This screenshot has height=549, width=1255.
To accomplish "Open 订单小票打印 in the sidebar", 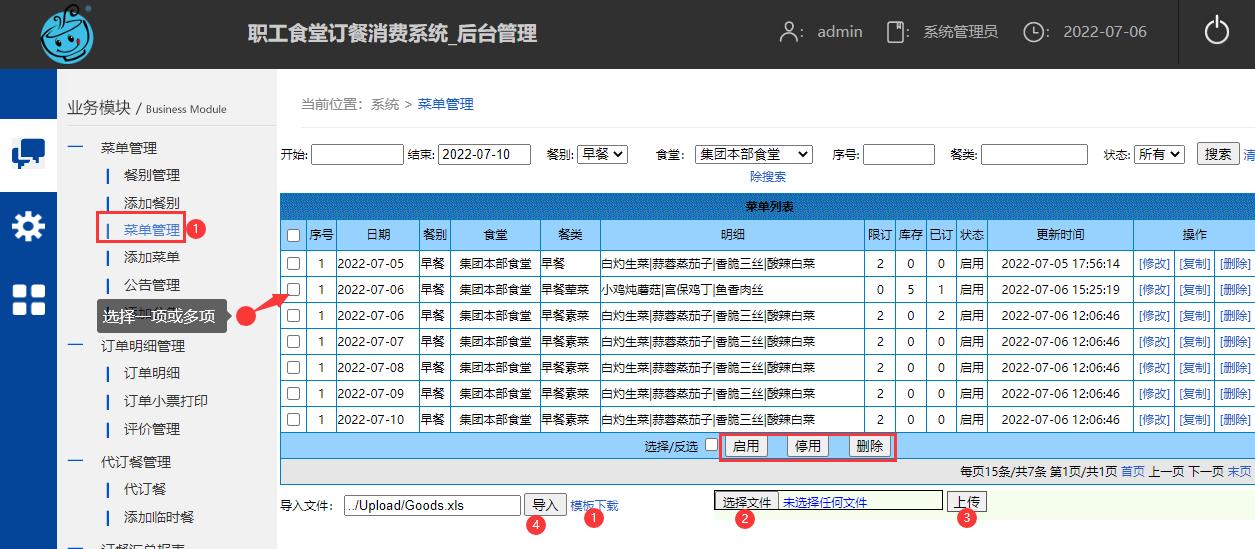I will click(166, 401).
